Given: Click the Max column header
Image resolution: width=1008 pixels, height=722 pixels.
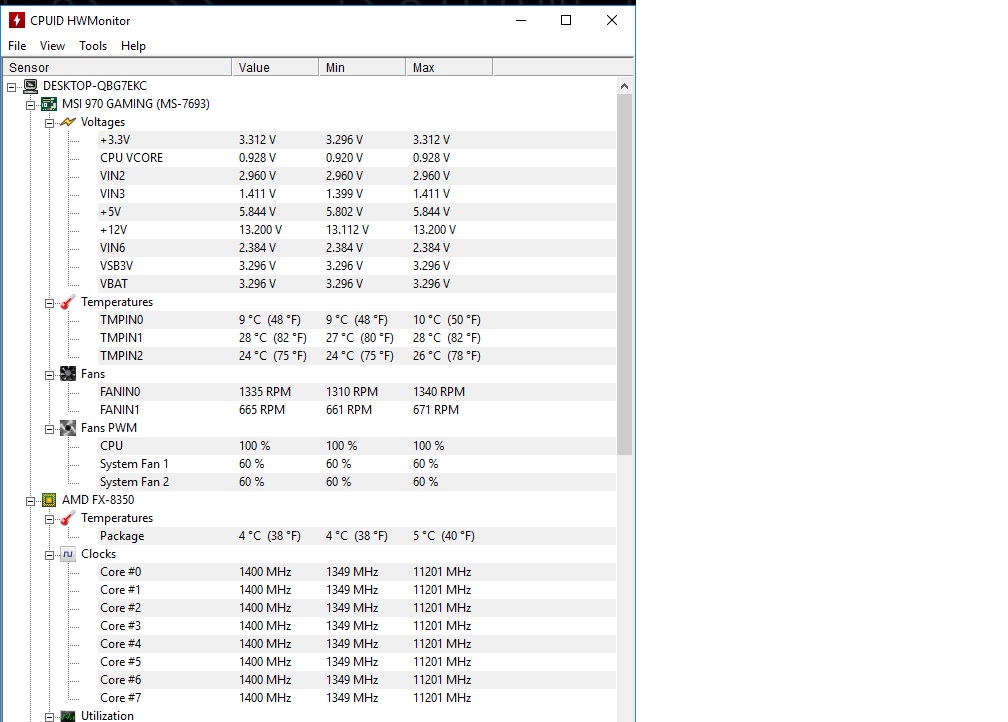Looking at the screenshot, I should (x=449, y=68).
